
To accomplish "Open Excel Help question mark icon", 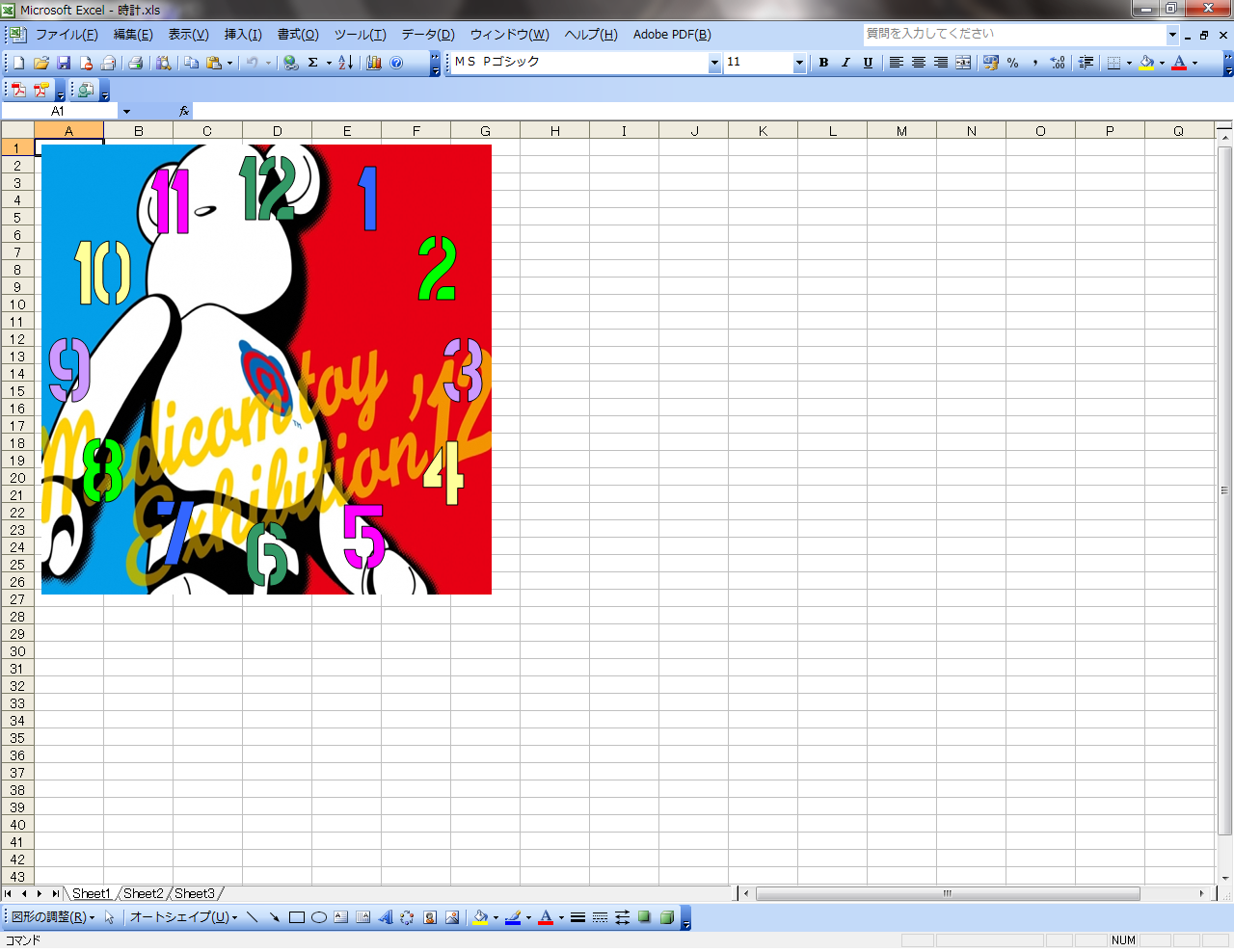I will [x=396, y=63].
